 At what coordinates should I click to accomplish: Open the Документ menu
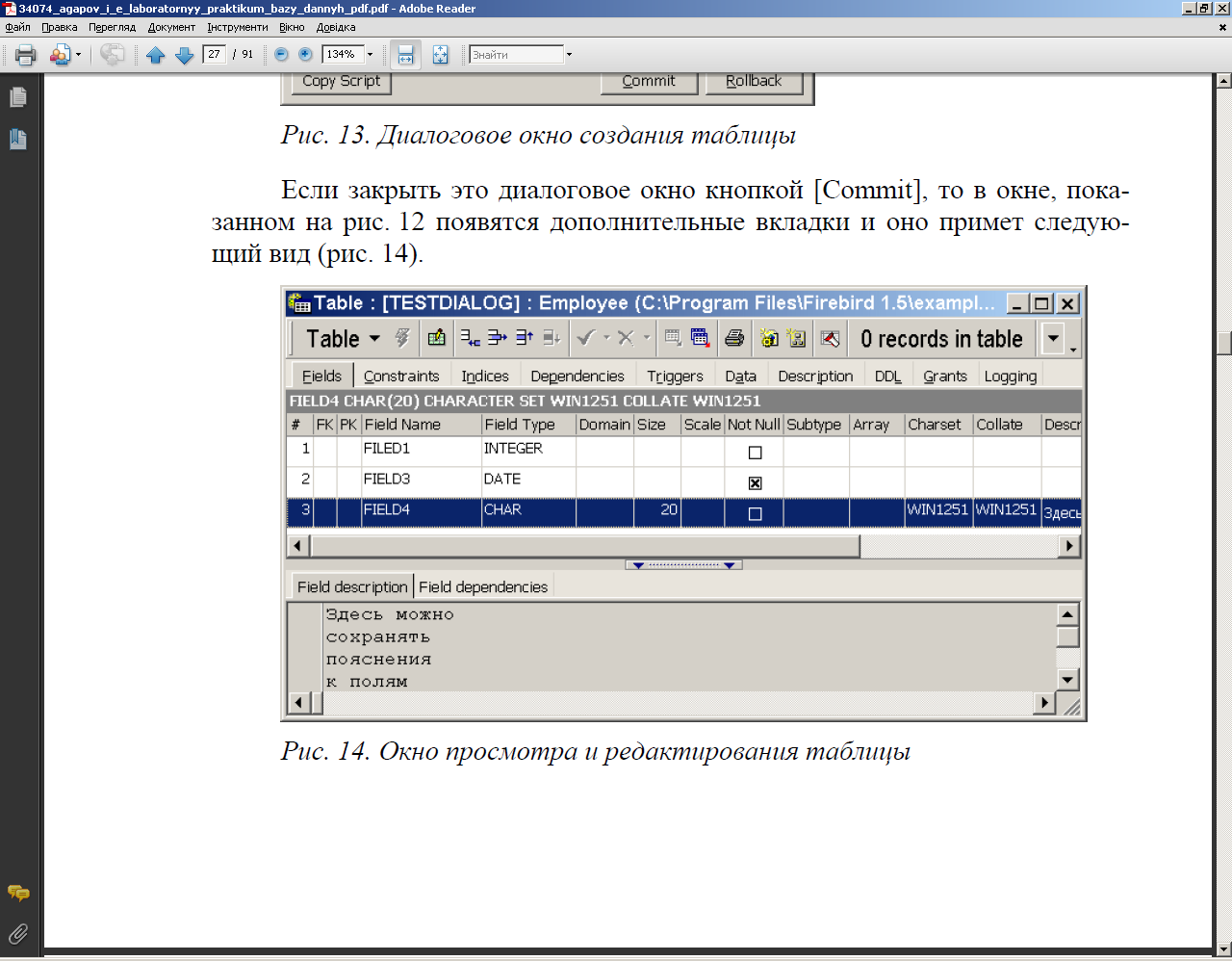click(171, 27)
